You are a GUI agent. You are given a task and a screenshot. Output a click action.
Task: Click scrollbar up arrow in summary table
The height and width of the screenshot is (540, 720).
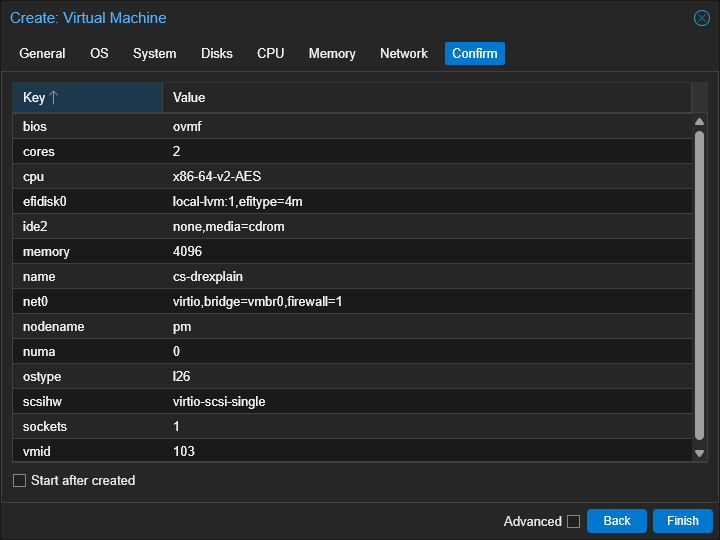pyautogui.click(x=699, y=122)
